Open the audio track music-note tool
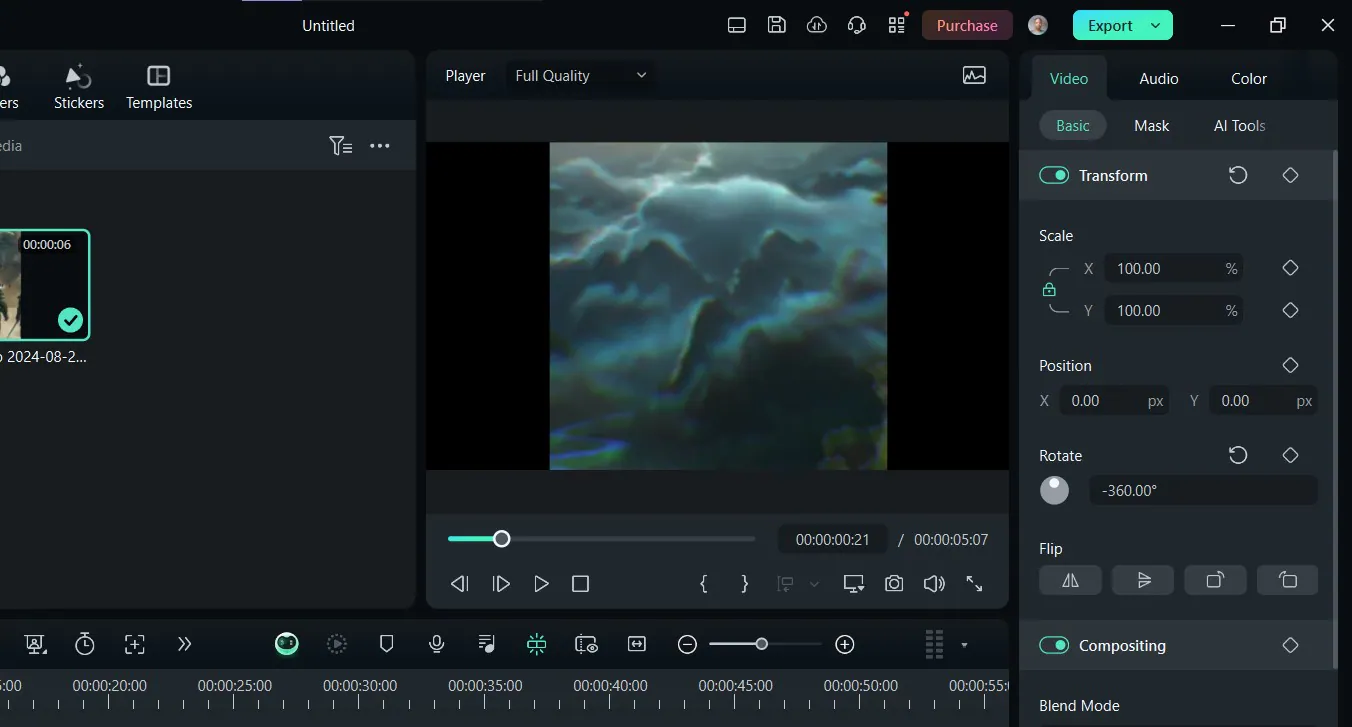The width and height of the screenshot is (1352, 727). tap(487, 644)
